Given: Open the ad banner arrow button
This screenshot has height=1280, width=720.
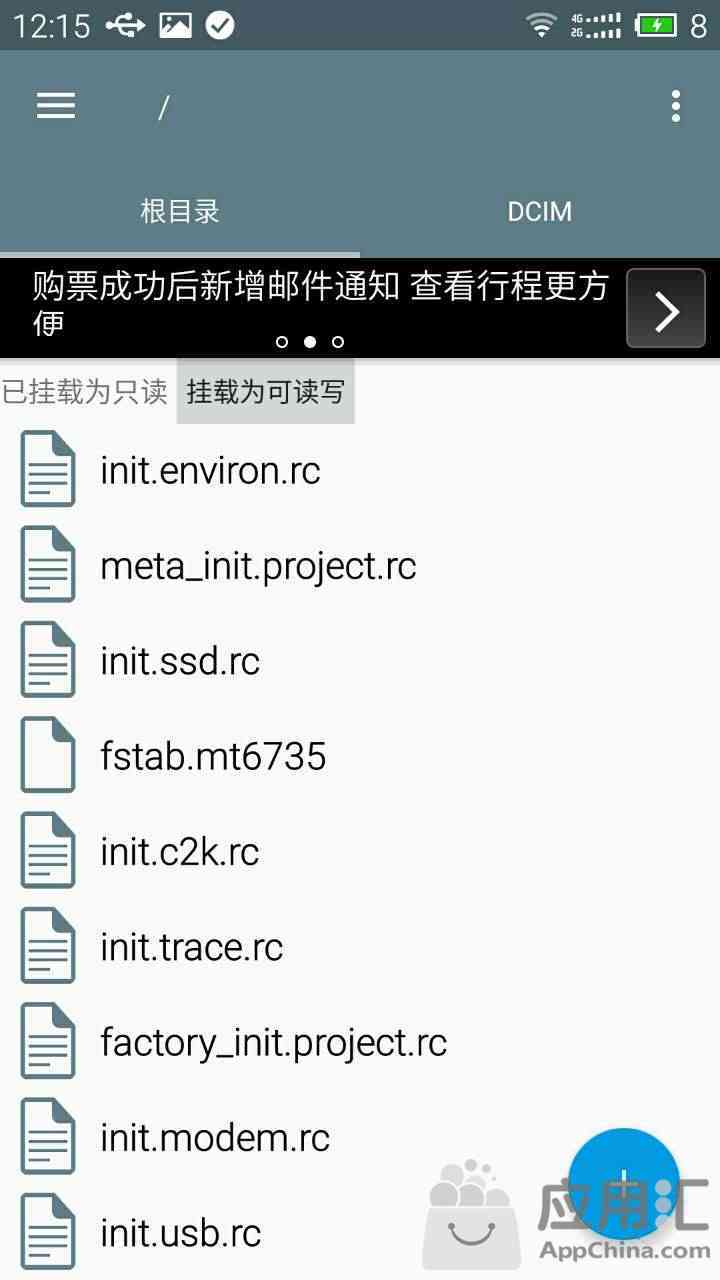Looking at the screenshot, I should pos(666,308).
